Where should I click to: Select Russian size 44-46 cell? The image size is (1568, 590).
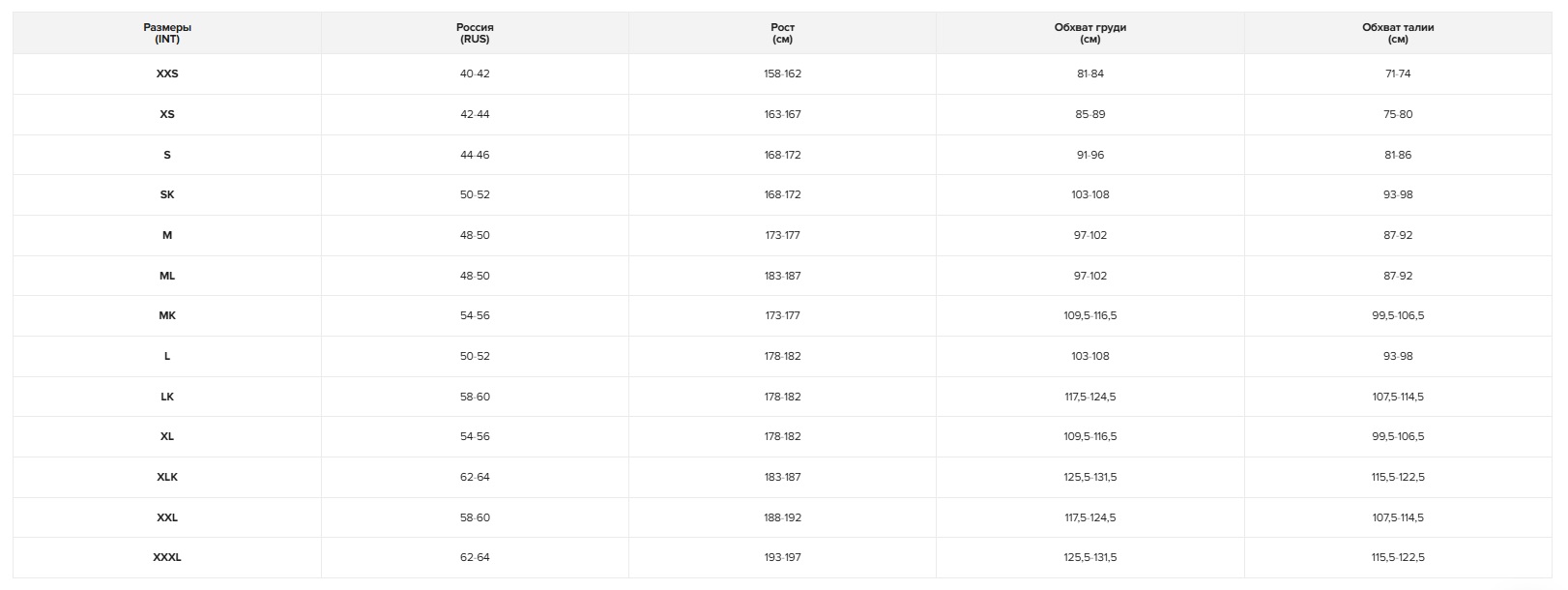point(475,155)
